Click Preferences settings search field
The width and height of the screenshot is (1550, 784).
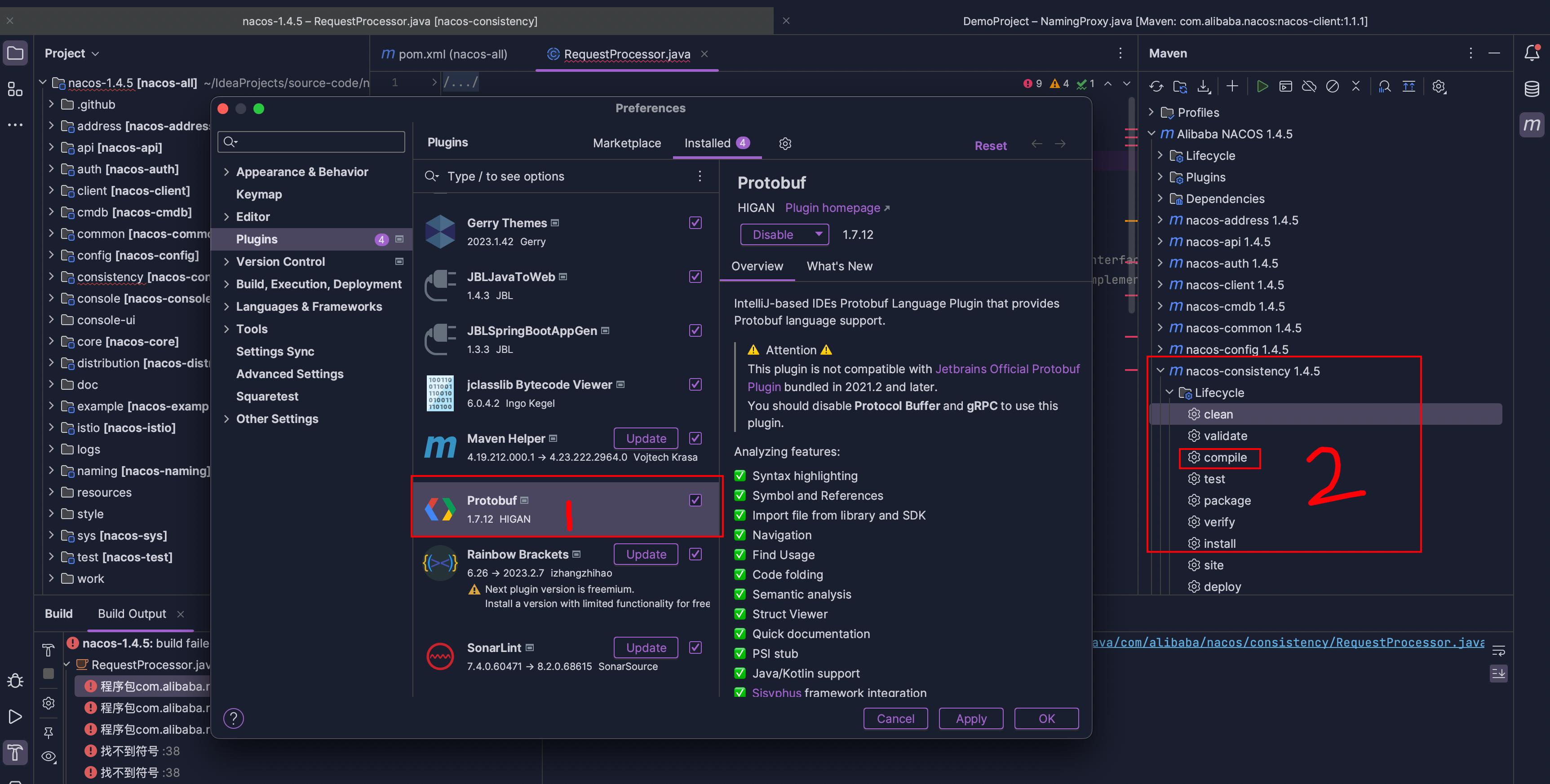[311, 142]
